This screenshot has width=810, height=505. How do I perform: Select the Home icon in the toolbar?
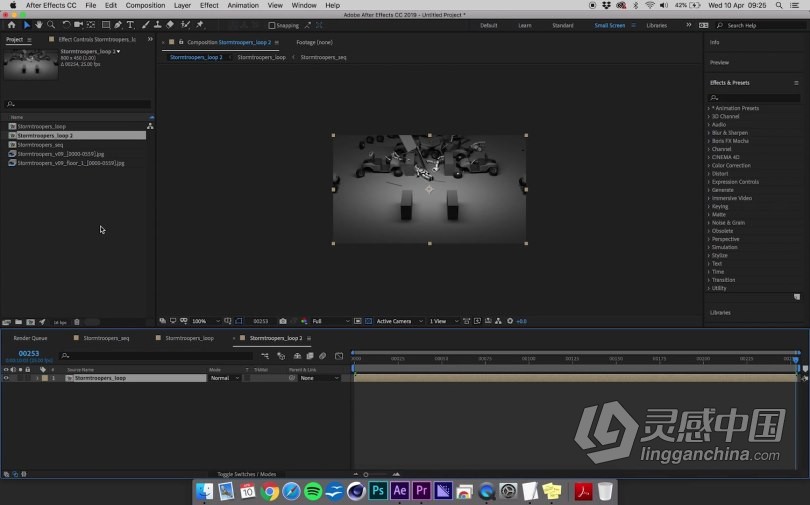(11, 25)
